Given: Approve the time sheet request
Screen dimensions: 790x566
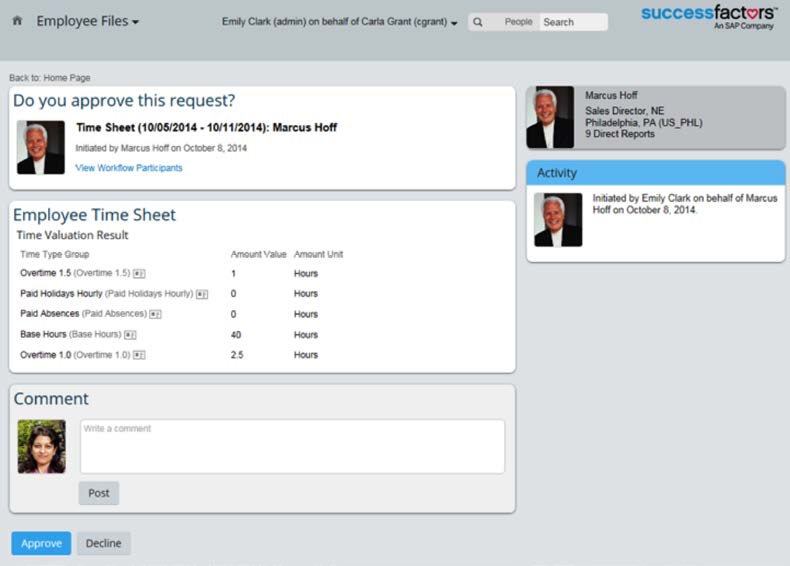Looking at the screenshot, I should (x=41, y=543).
